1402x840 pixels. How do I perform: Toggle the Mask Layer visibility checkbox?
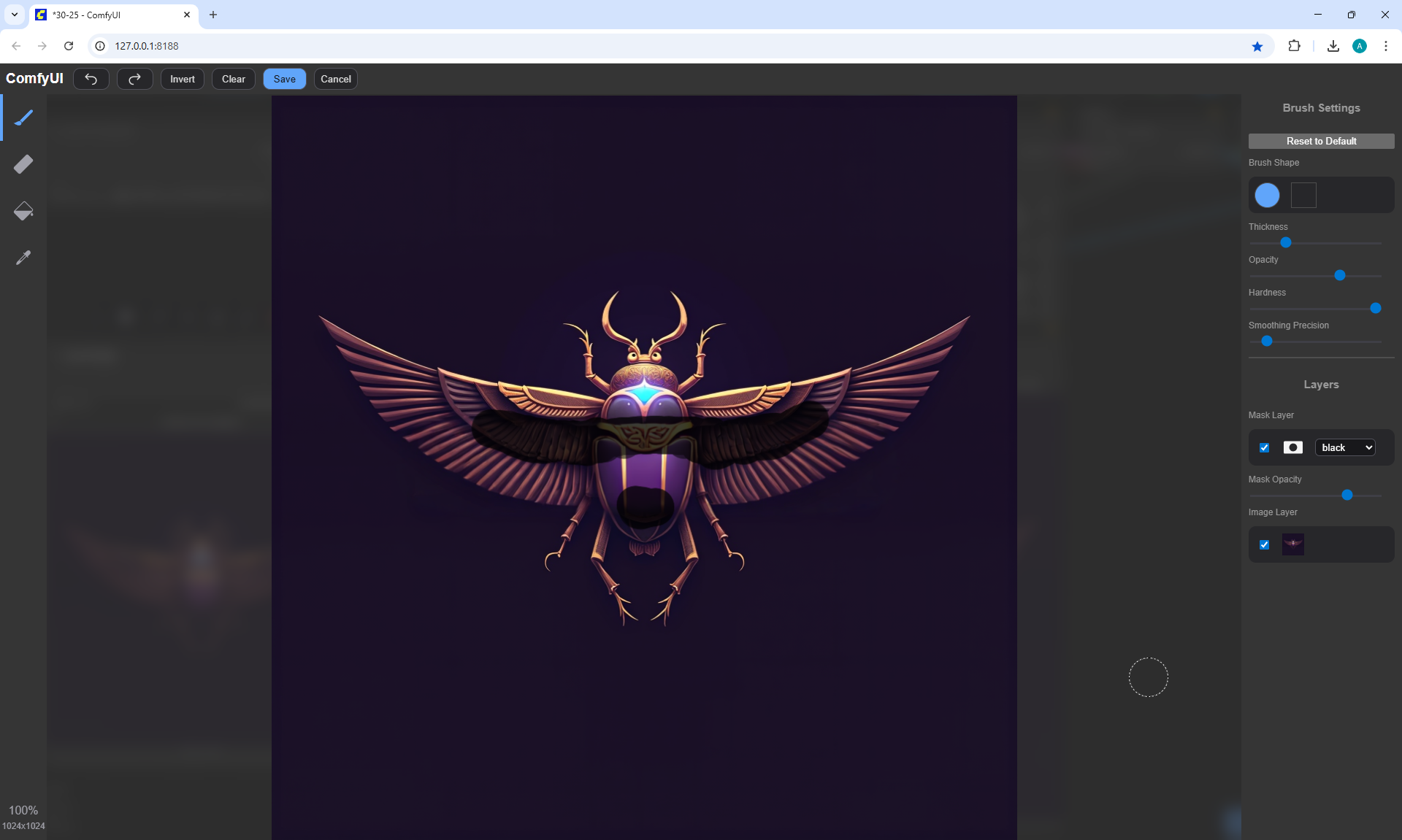point(1265,447)
